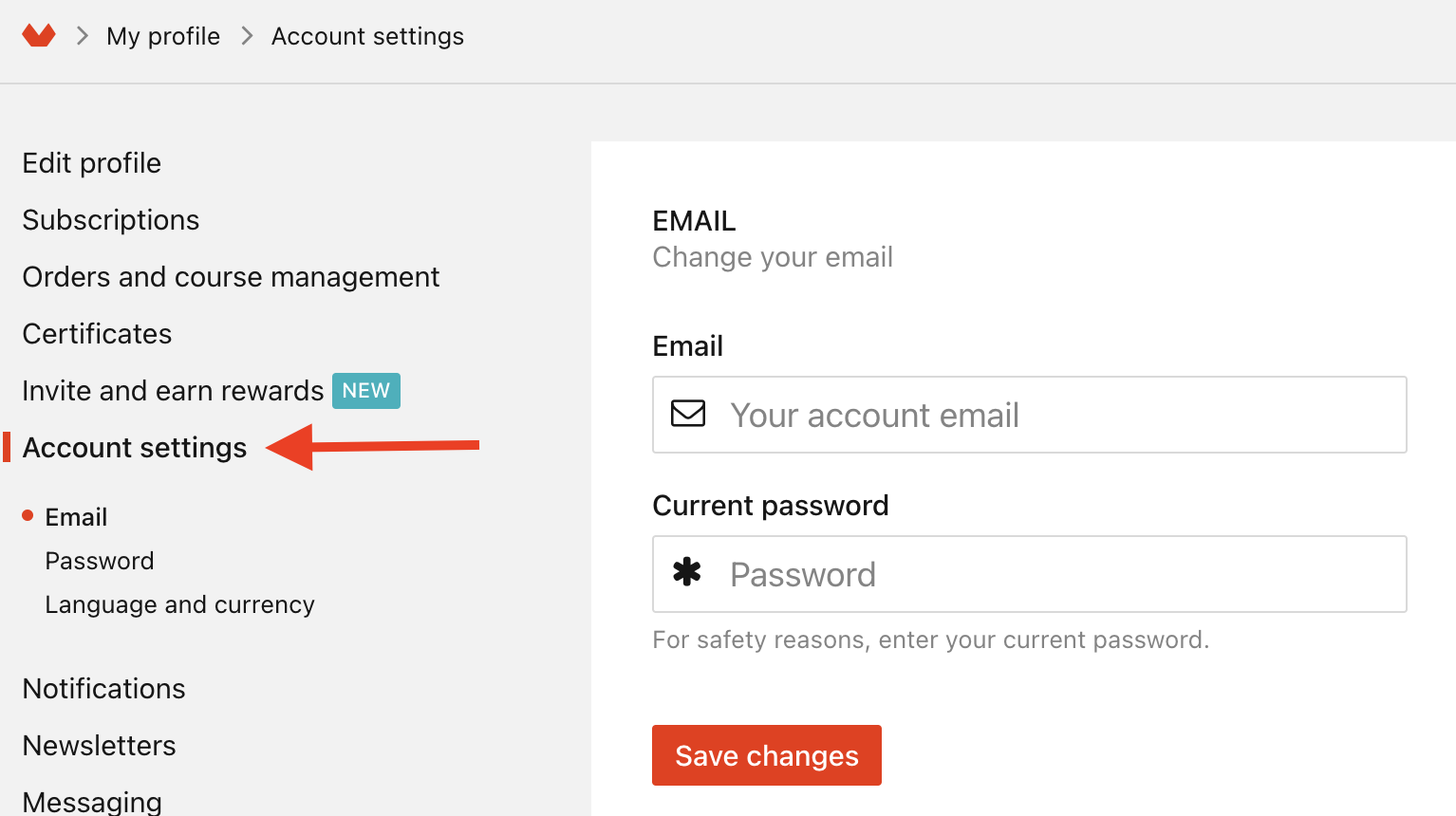Click the chevron after the logo
The image size is (1456, 816).
(83, 36)
